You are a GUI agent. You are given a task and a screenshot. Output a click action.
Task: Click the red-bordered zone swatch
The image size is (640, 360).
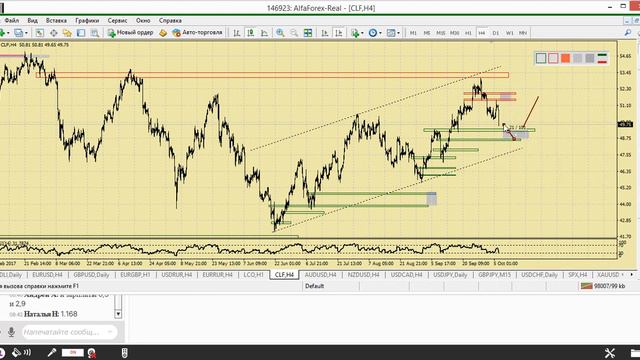click(x=553, y=58)
